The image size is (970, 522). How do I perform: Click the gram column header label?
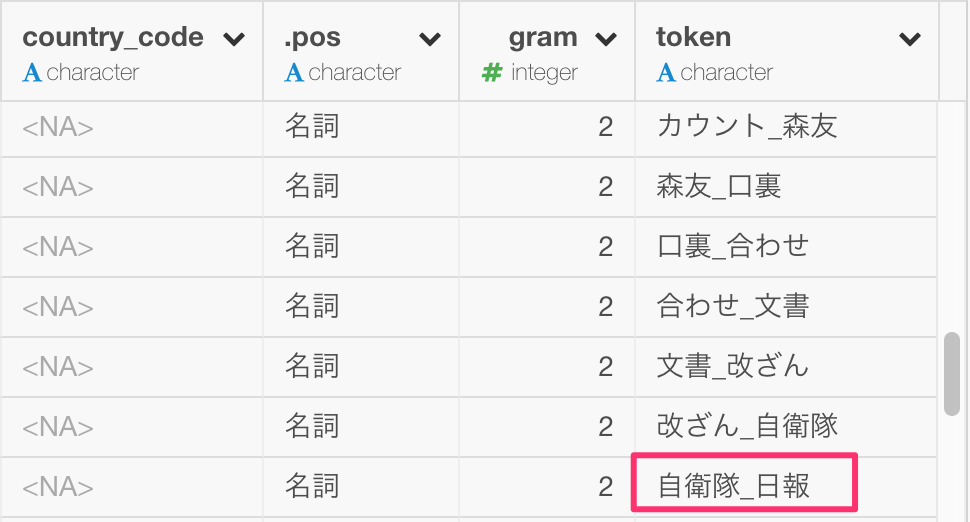pyautogui.click(x=543, y=38)
